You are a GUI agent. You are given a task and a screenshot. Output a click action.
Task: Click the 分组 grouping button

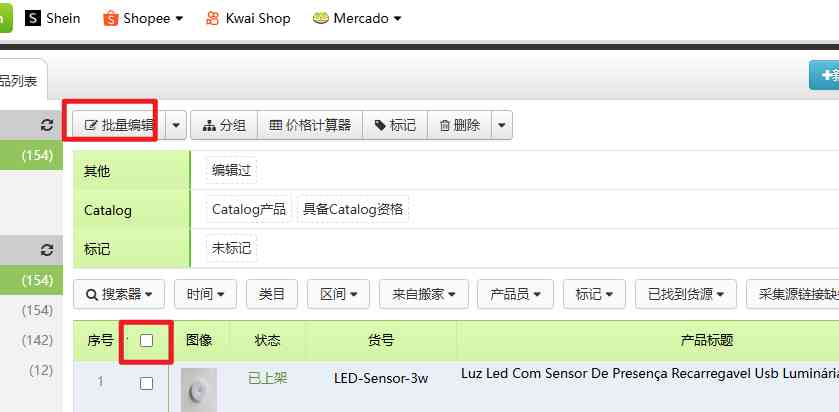tap(223, 125)
